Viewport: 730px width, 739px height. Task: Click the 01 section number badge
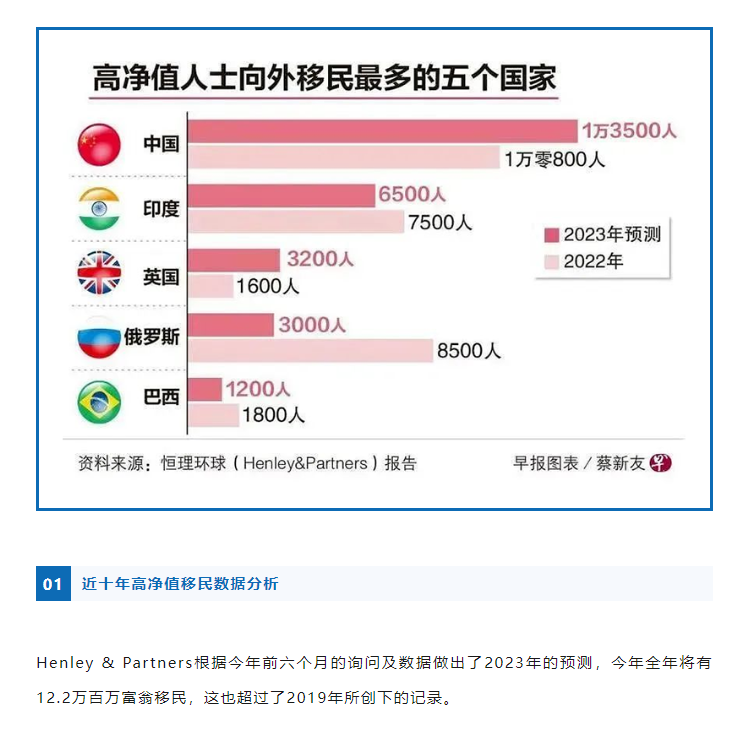coord(53,583)
